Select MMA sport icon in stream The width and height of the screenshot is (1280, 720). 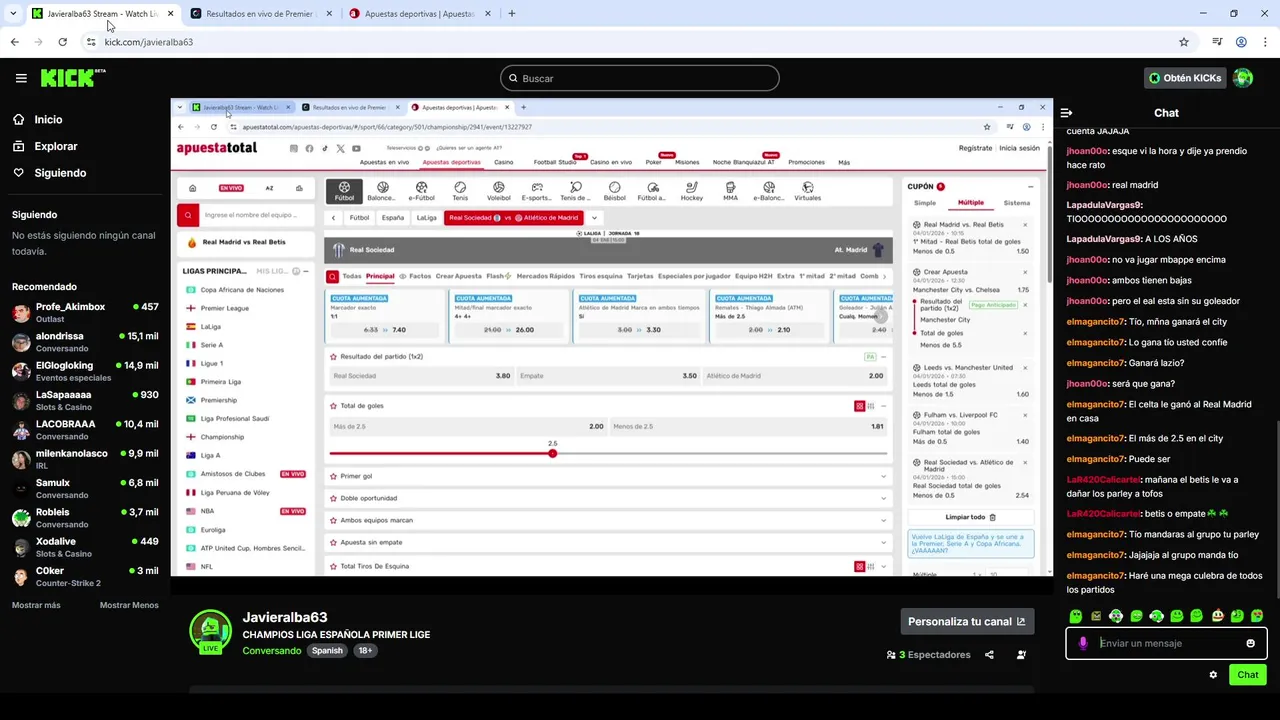point(730,191)
